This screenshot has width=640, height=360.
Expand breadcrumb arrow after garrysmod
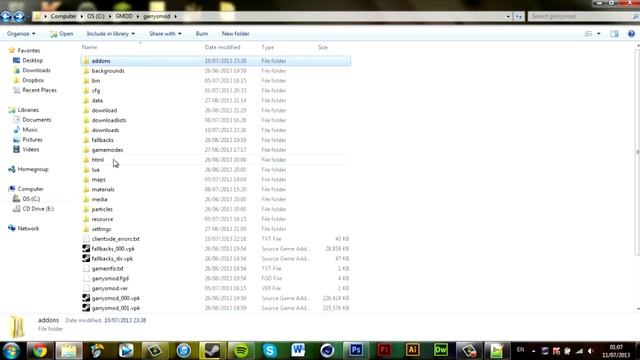point(176,16)
